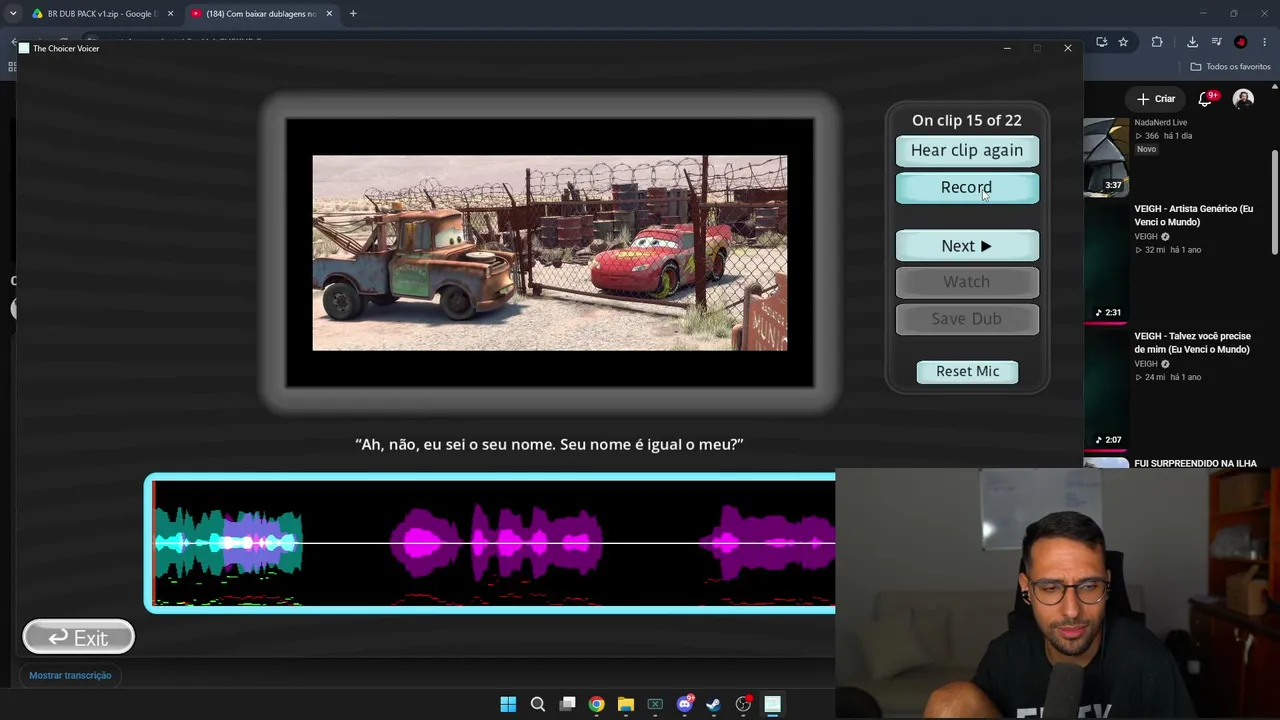Open FUI SURPREENDIDO NA ILHA video
Screen dimensions: 1280x720
coord(1195,463)
